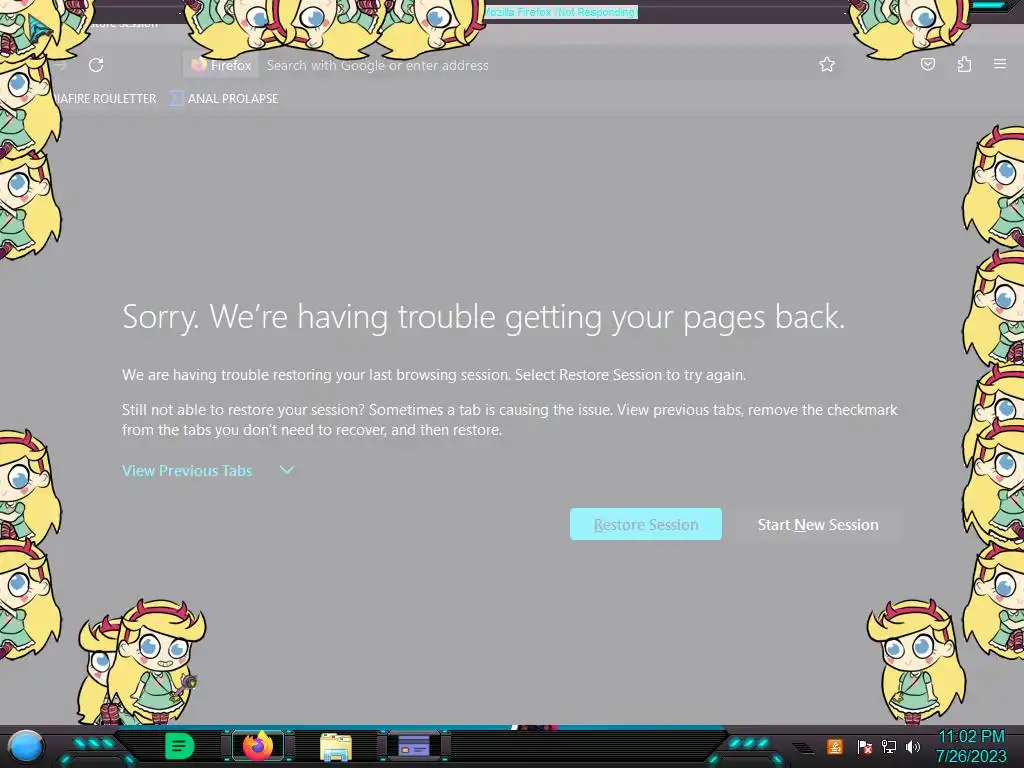This screenshot has height=768, width=1024.
Task: Open the Extensions puzzle-piece icon
Action: tap(964, 64)
